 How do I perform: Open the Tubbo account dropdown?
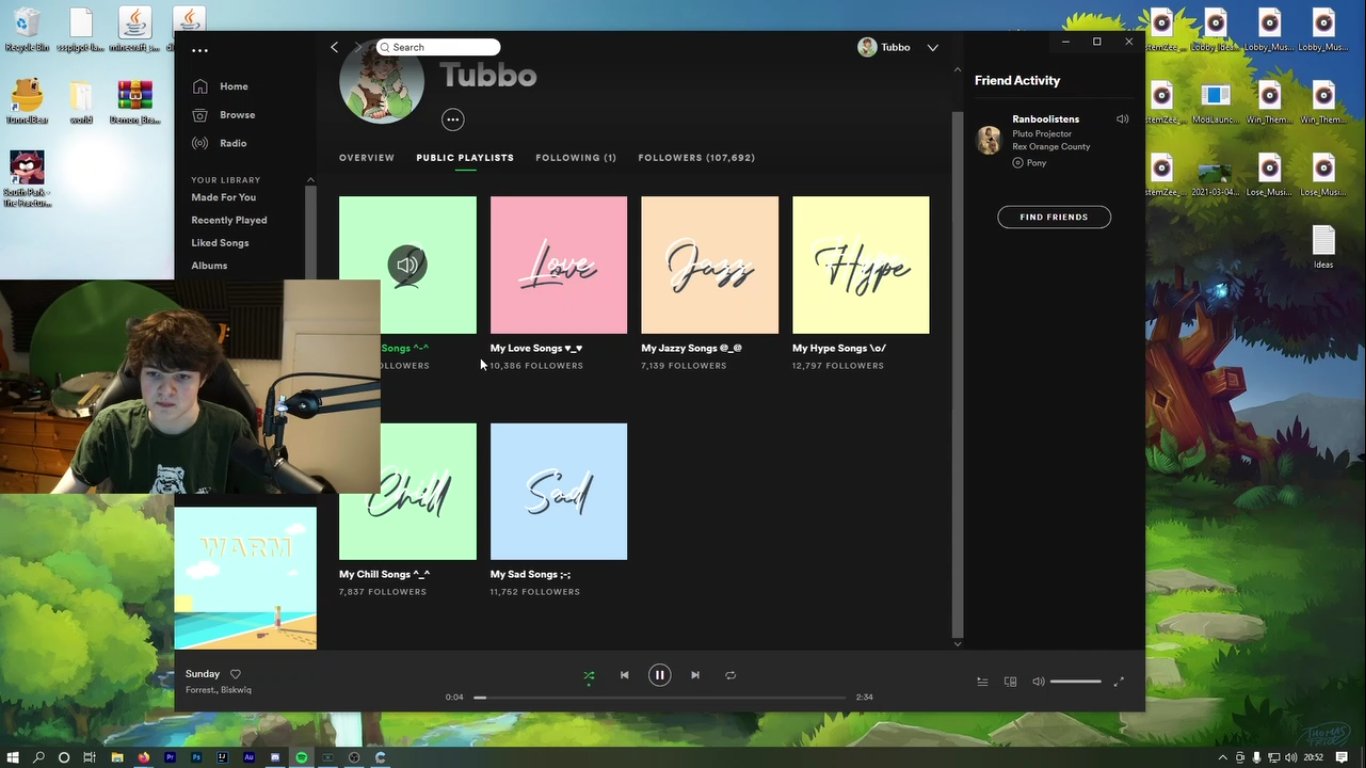tap(932, 47)
